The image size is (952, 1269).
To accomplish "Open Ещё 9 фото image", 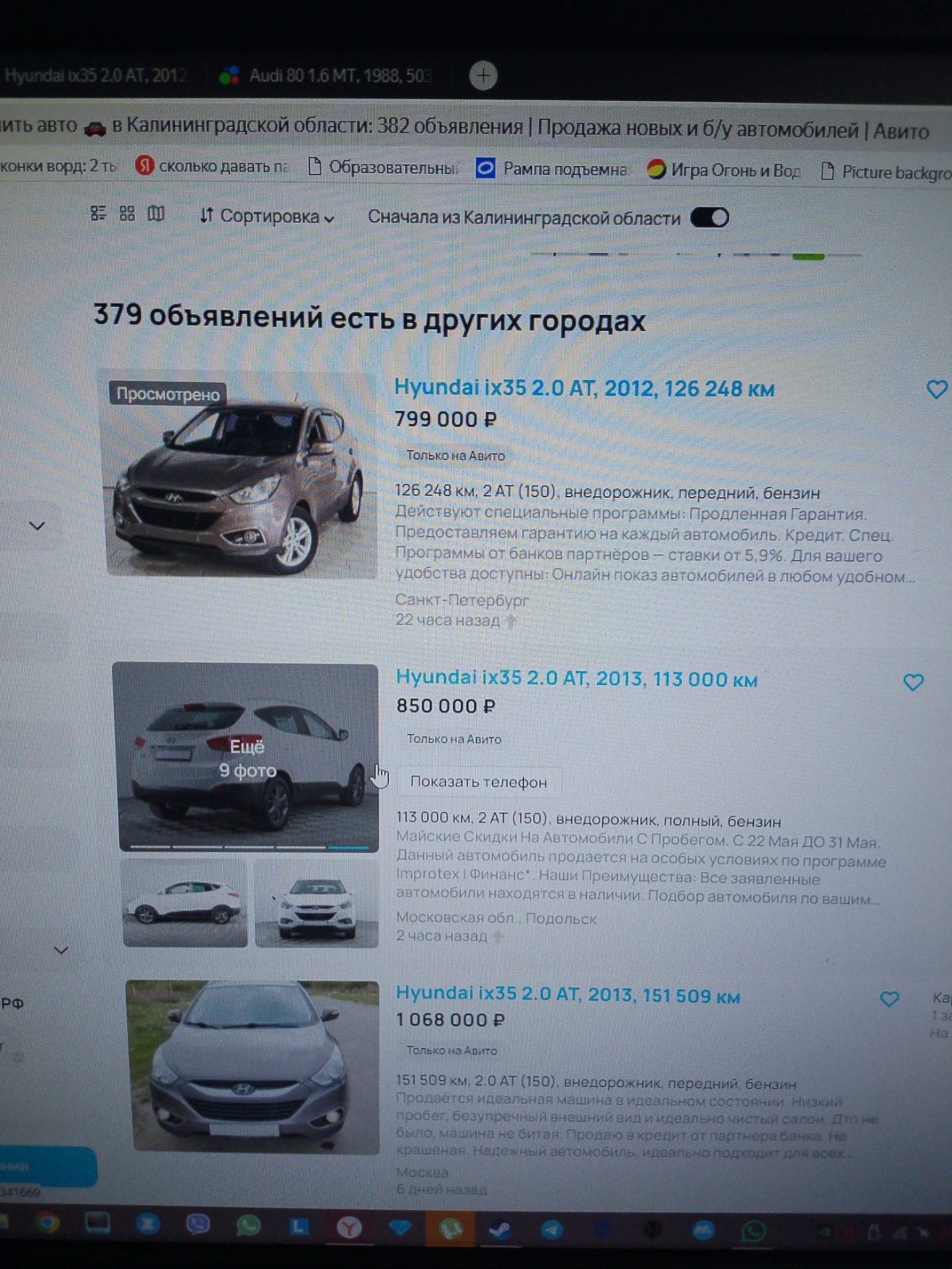I will 247,758.
